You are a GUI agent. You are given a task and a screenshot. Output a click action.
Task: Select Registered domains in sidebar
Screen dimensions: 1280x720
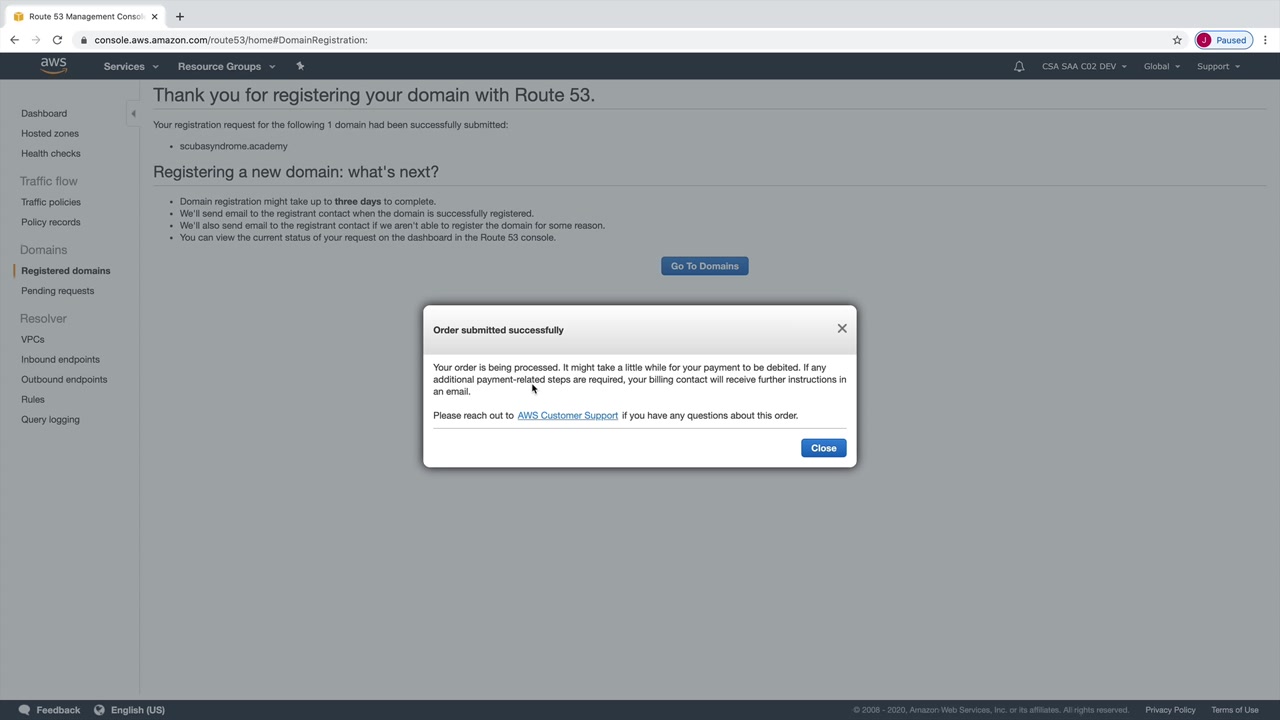[x=66, y=271]
